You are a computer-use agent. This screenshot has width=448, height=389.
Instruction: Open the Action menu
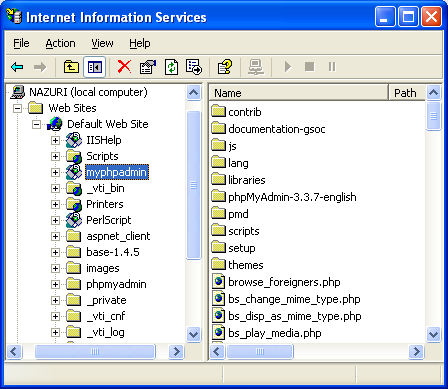60,43
